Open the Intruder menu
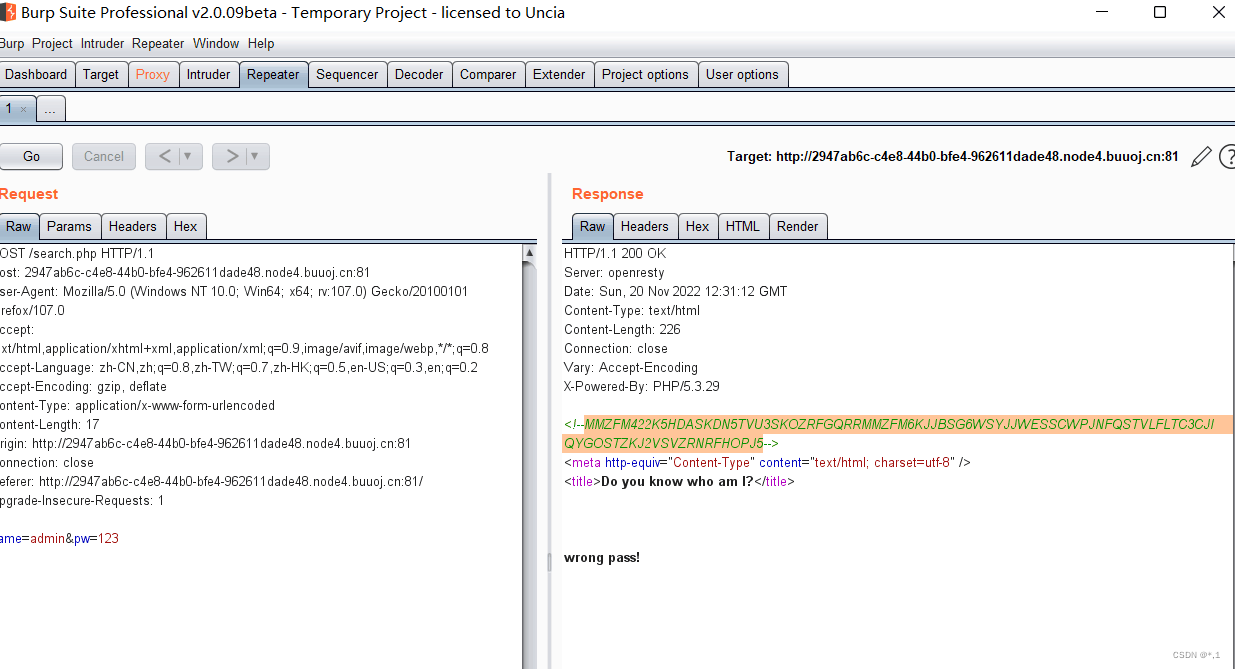 coord(103,43)
